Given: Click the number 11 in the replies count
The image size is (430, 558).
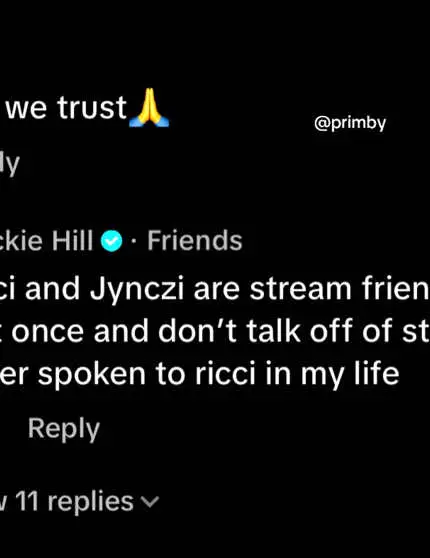Looking at the screenshot, I should pyautogui.click(x=27, y=501).
